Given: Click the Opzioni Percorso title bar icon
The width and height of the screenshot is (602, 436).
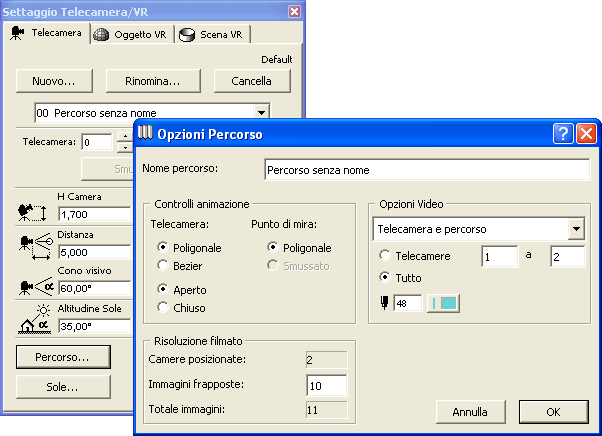Looking at the screenshot, I should coord(146,133).
